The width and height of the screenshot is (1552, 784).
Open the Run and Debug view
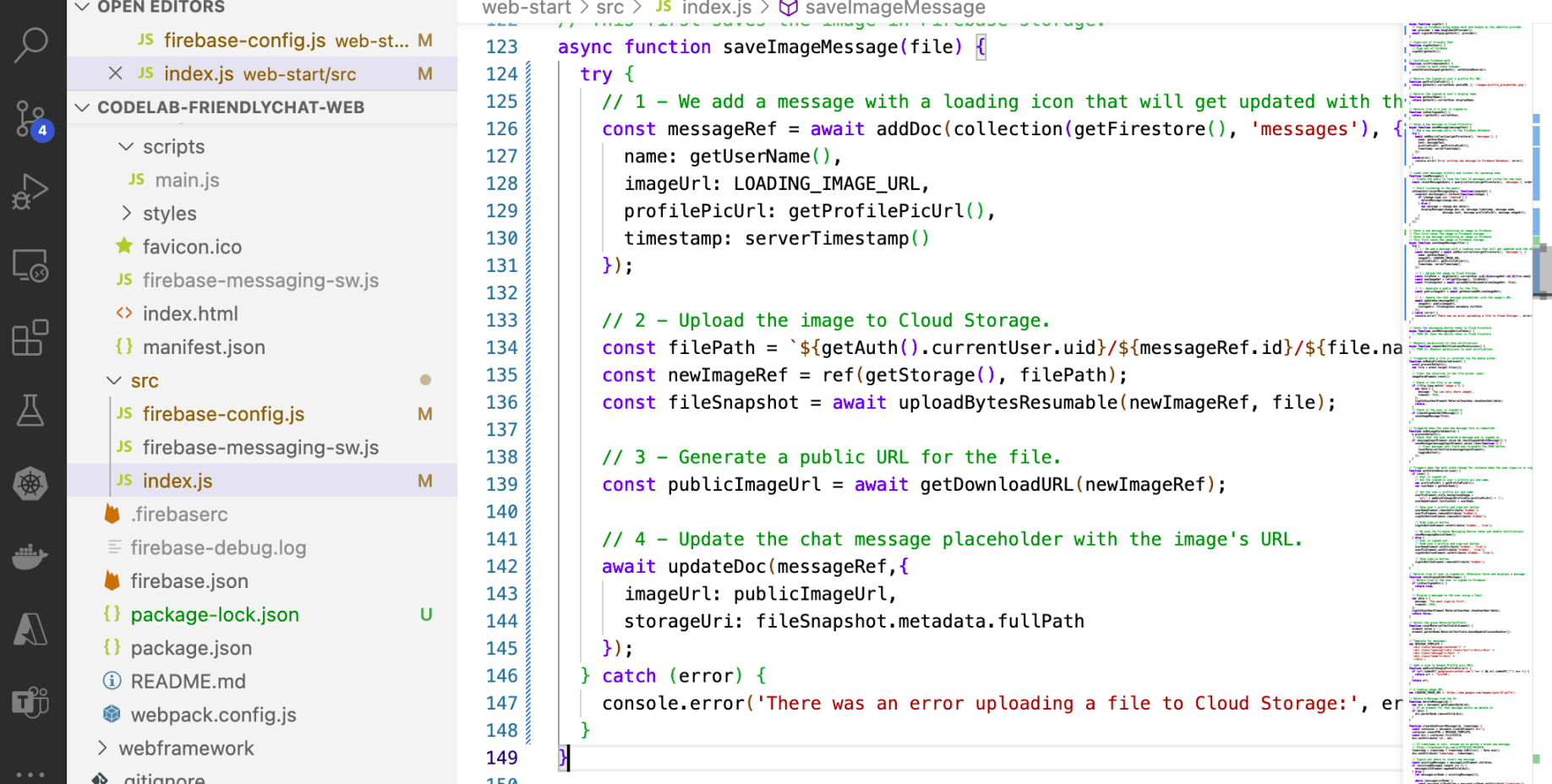31,192
